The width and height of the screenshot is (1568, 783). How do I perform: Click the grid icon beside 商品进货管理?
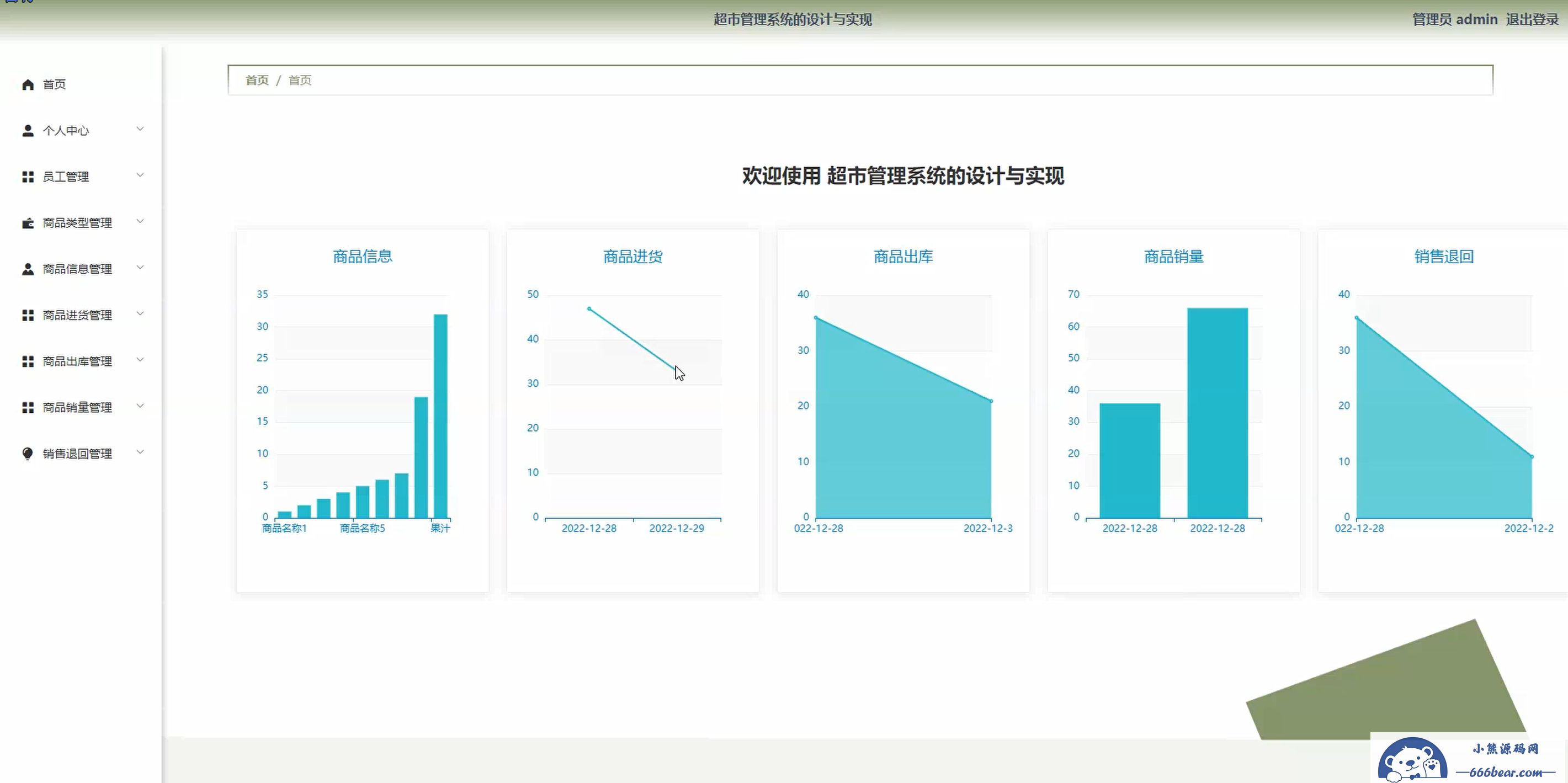[x=28, y=315]
